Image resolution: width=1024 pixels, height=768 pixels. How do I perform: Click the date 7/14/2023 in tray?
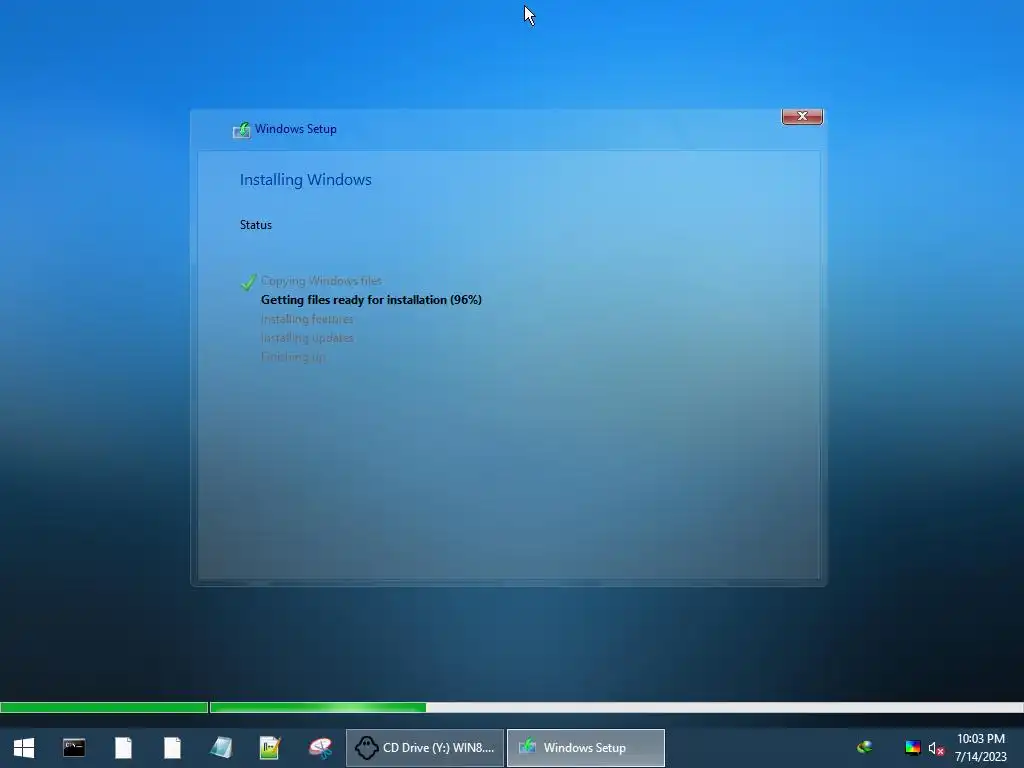coord(980,757)
